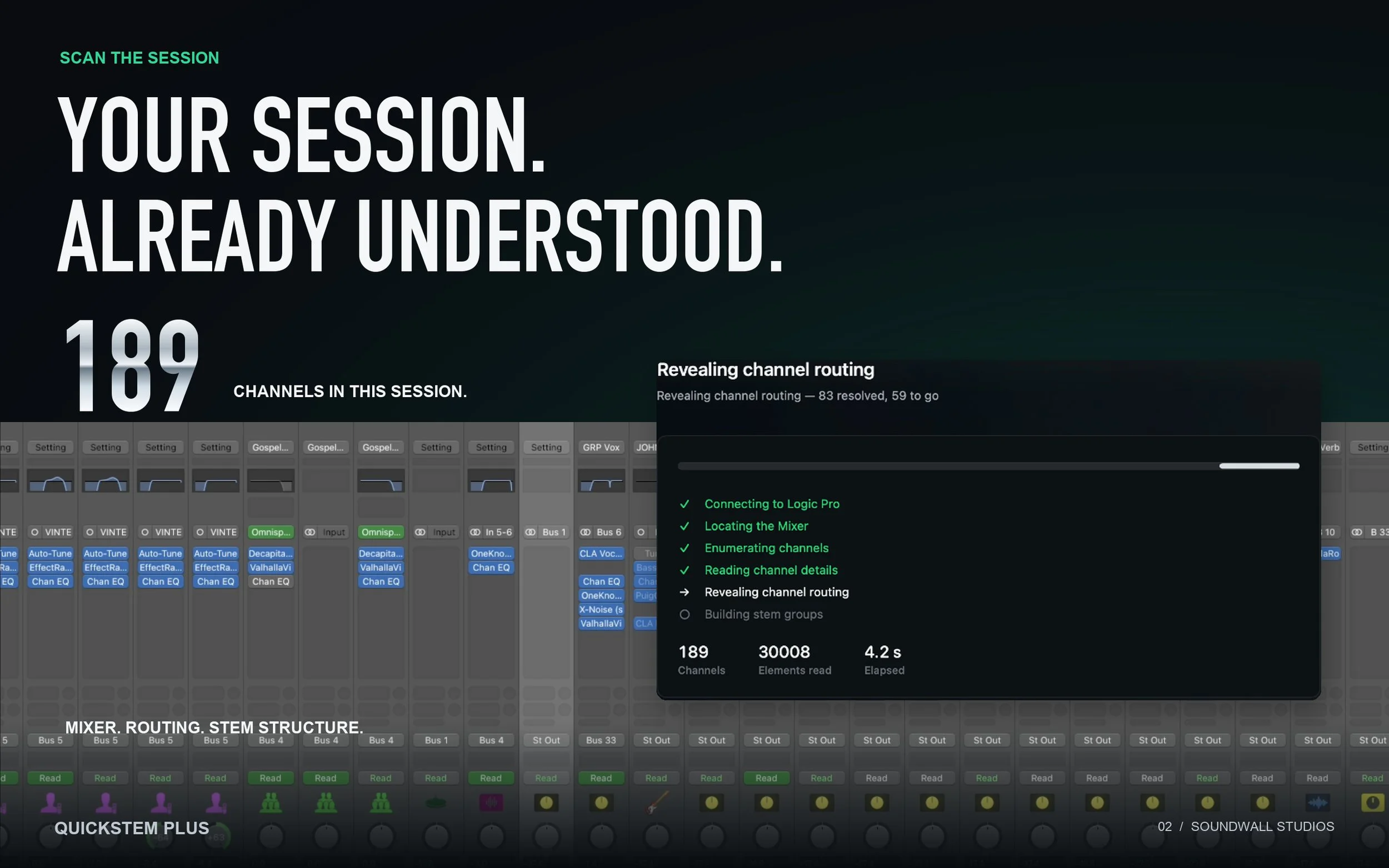
Task: Open the EQ thumbnail on In 5-6 strip
Action: 491,480
